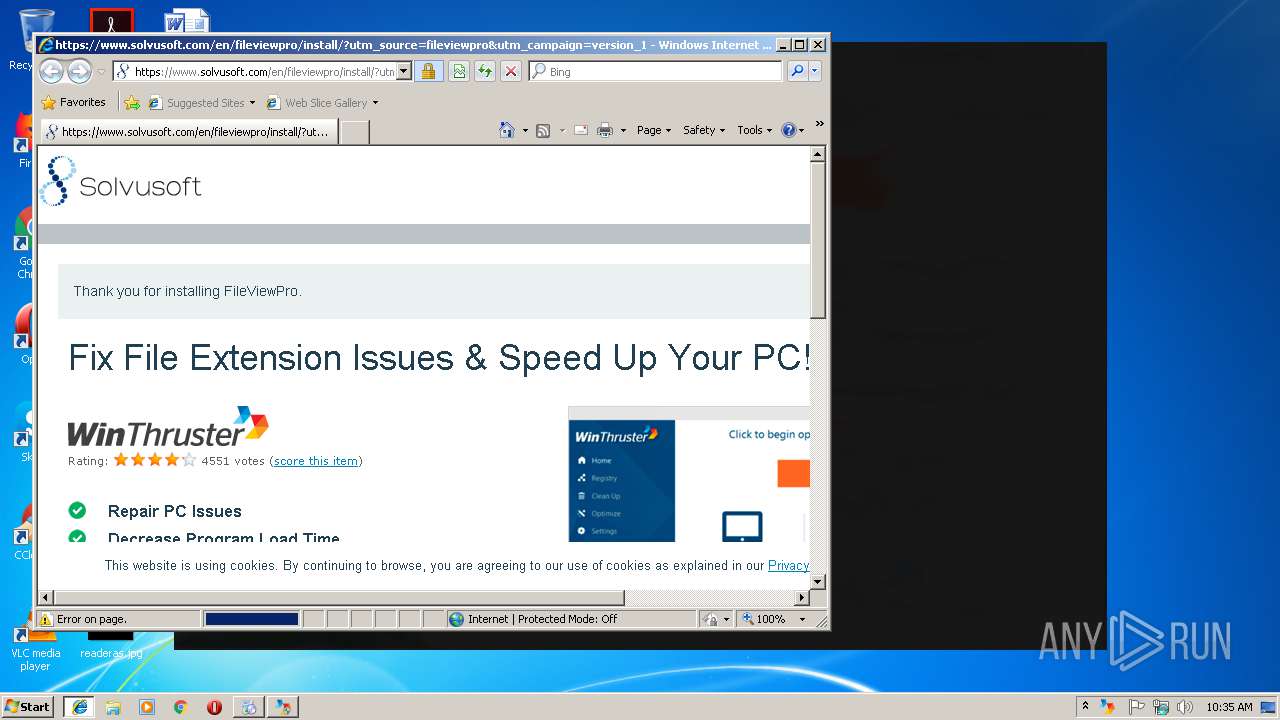Click the 10:35 AM taskbar clock
The image size is (1280, 720).
tap(1228, 706)
